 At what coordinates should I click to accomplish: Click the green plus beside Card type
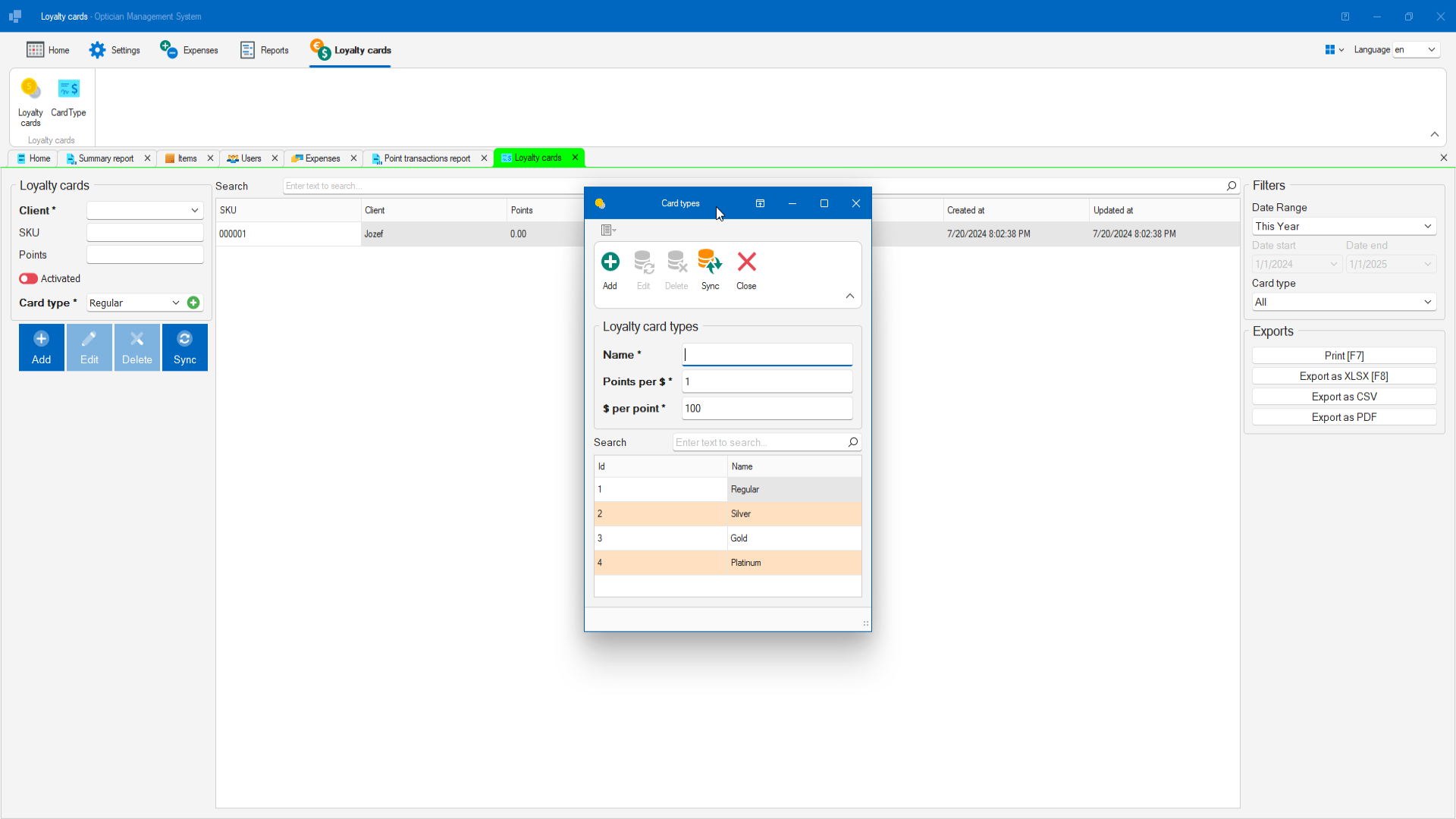193,303
